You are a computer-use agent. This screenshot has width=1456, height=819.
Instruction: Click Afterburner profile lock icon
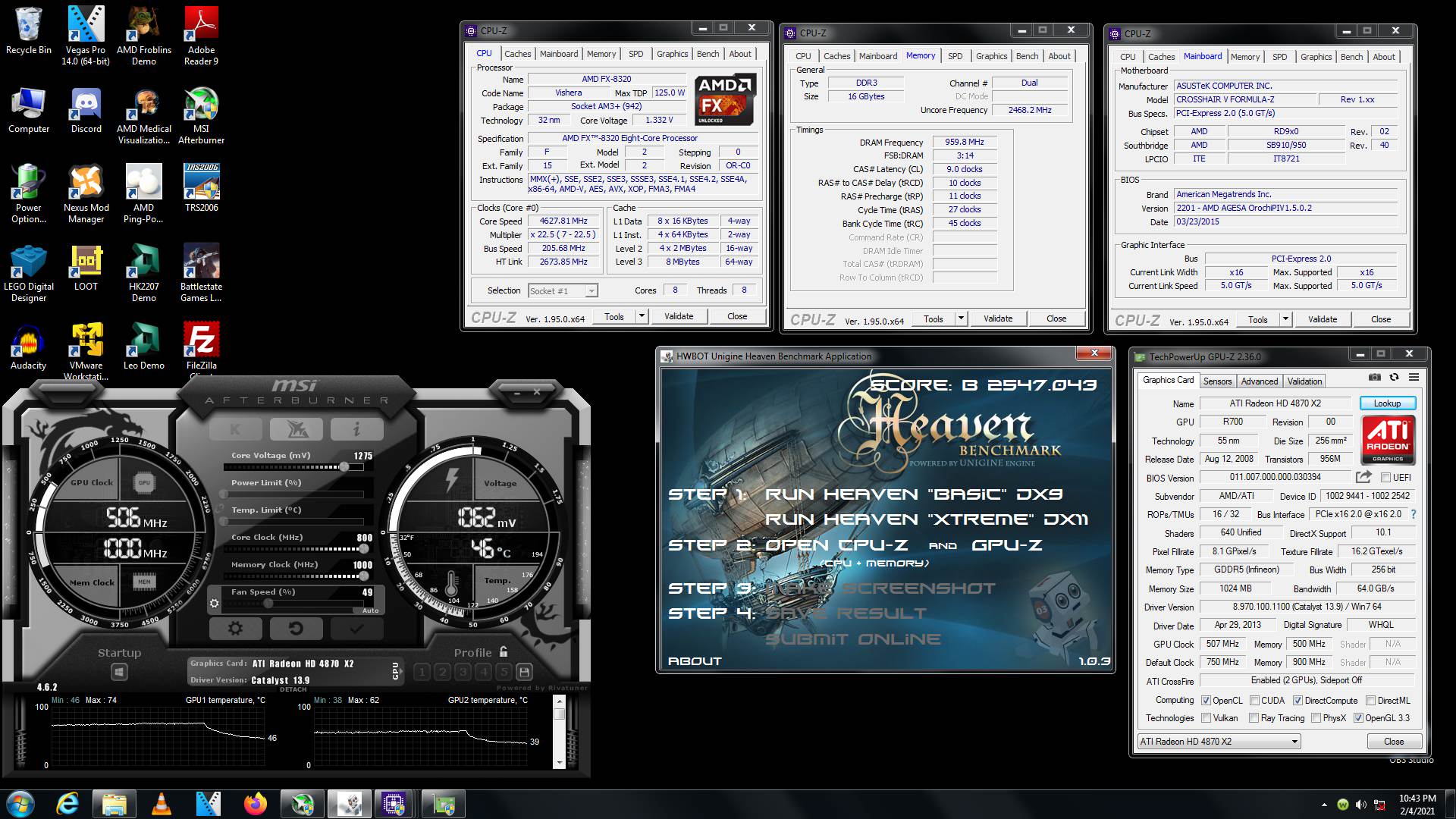(x=504, y=651)
